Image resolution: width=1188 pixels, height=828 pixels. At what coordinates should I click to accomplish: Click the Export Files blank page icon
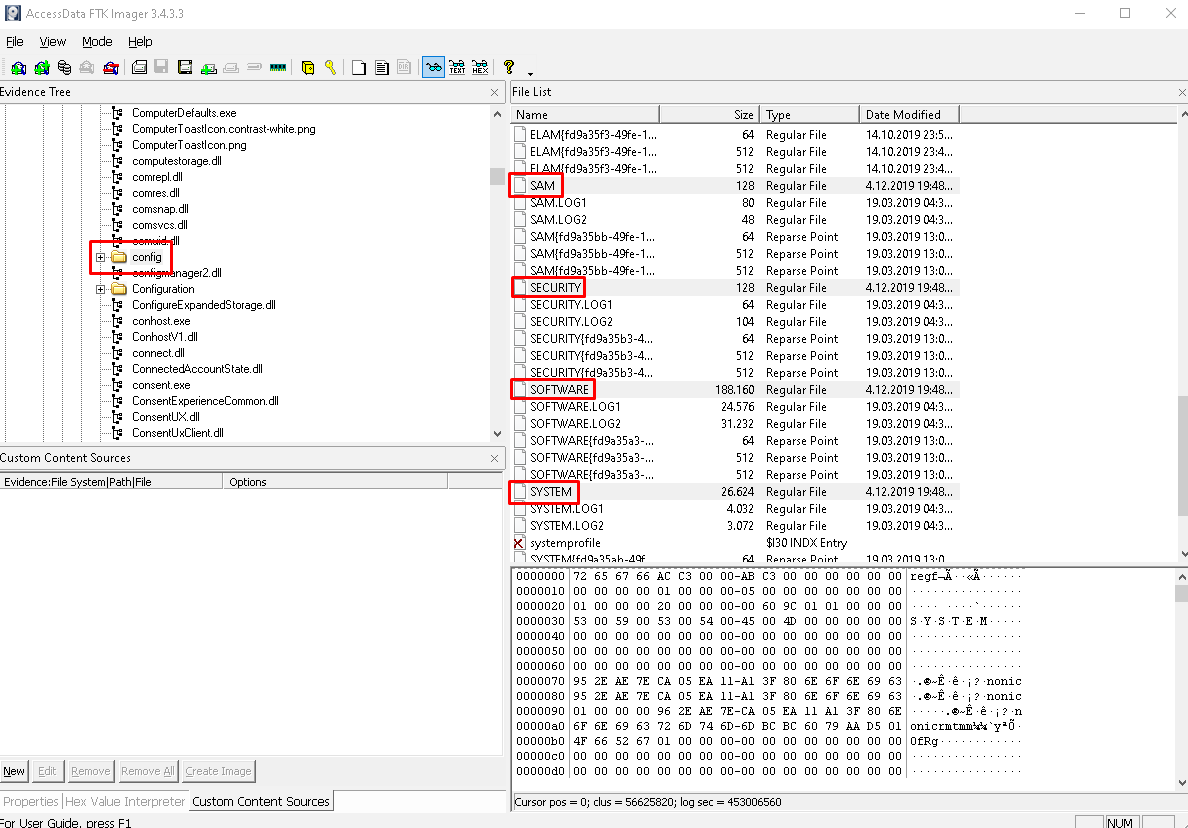click(x=359, y=67)
